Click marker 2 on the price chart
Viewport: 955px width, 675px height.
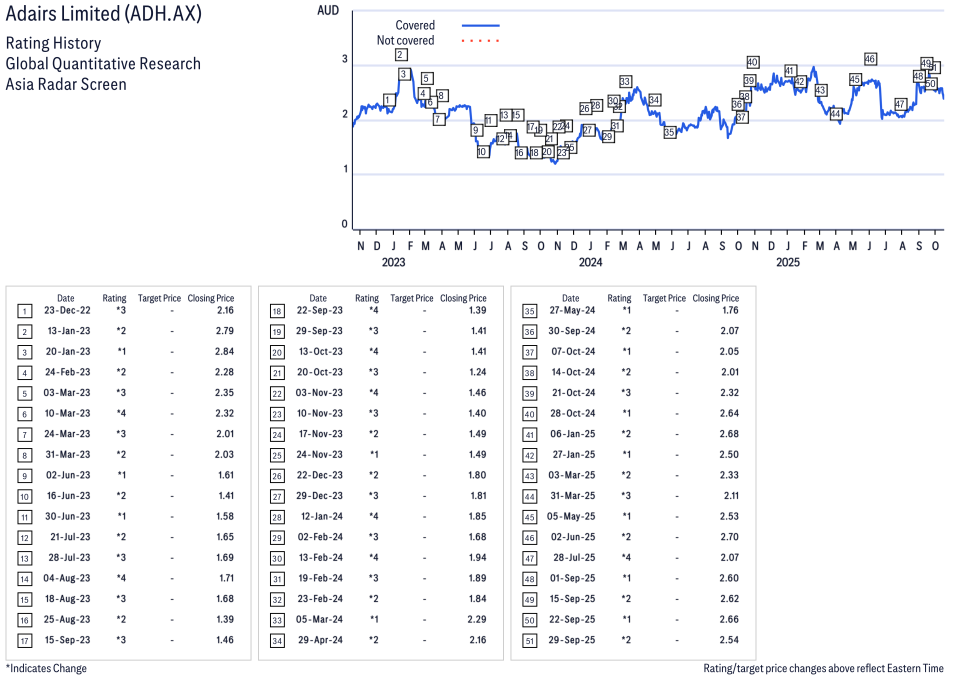400,55
